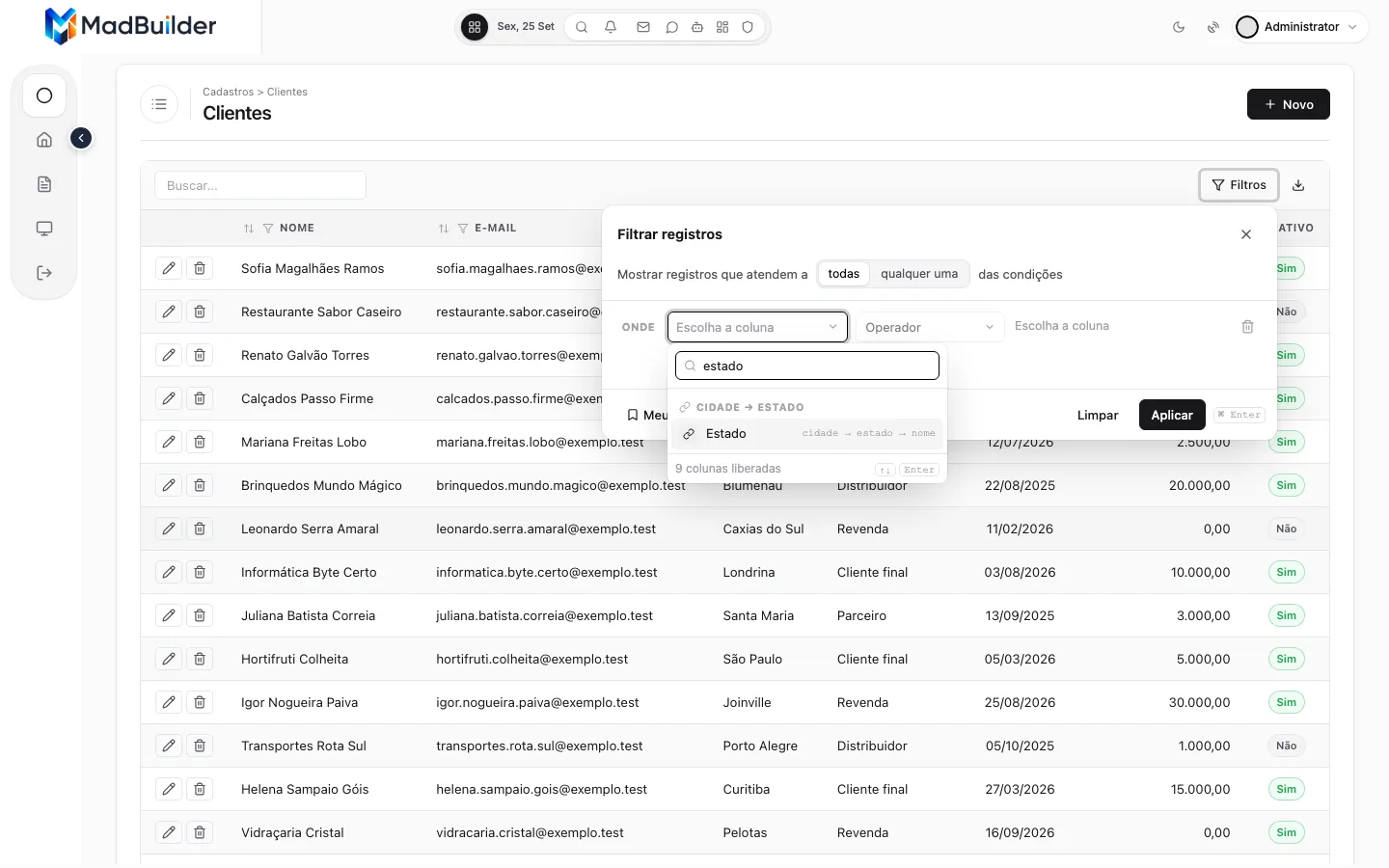Click the Aplicar button
Screen dimensions: 1389x868
pyautogui.click(x=1172, y=415)
